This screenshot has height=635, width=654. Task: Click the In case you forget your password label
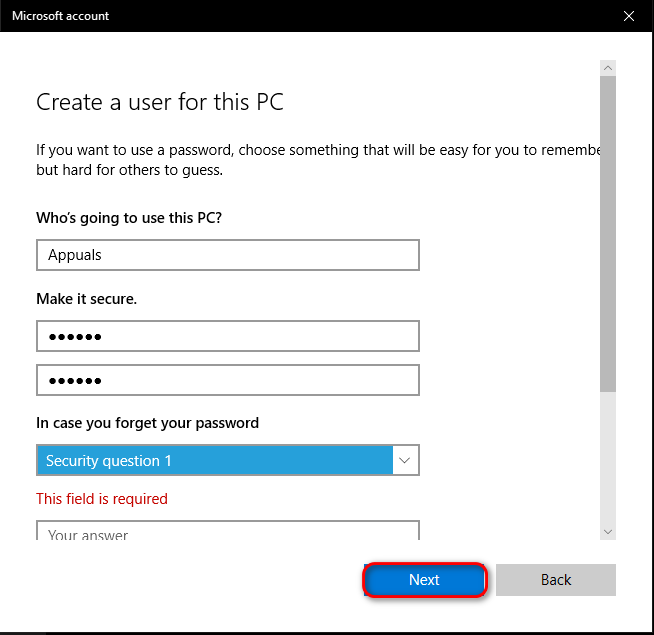click(x=148, y=423)
